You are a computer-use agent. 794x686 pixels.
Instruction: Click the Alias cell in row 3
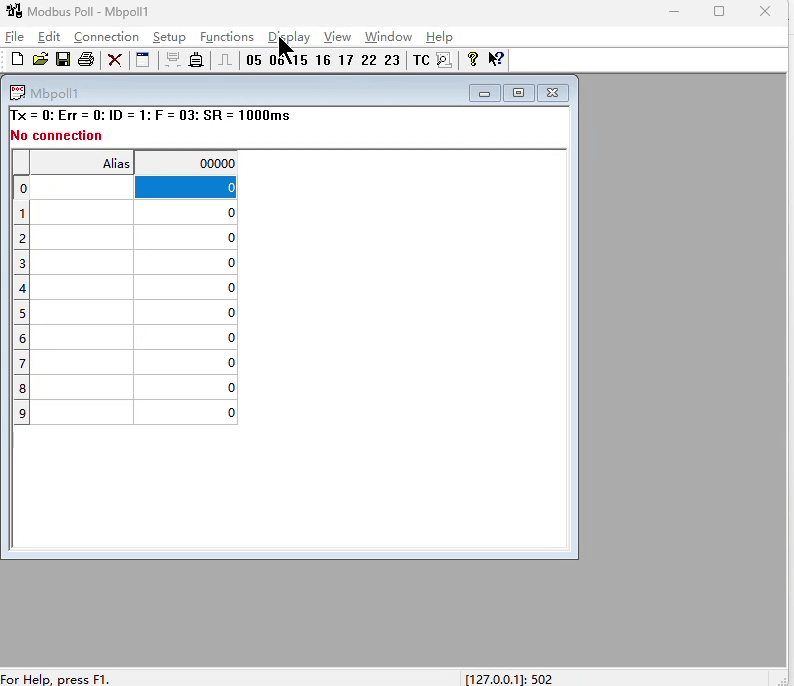pyautogui.click(x=82, y=263)
